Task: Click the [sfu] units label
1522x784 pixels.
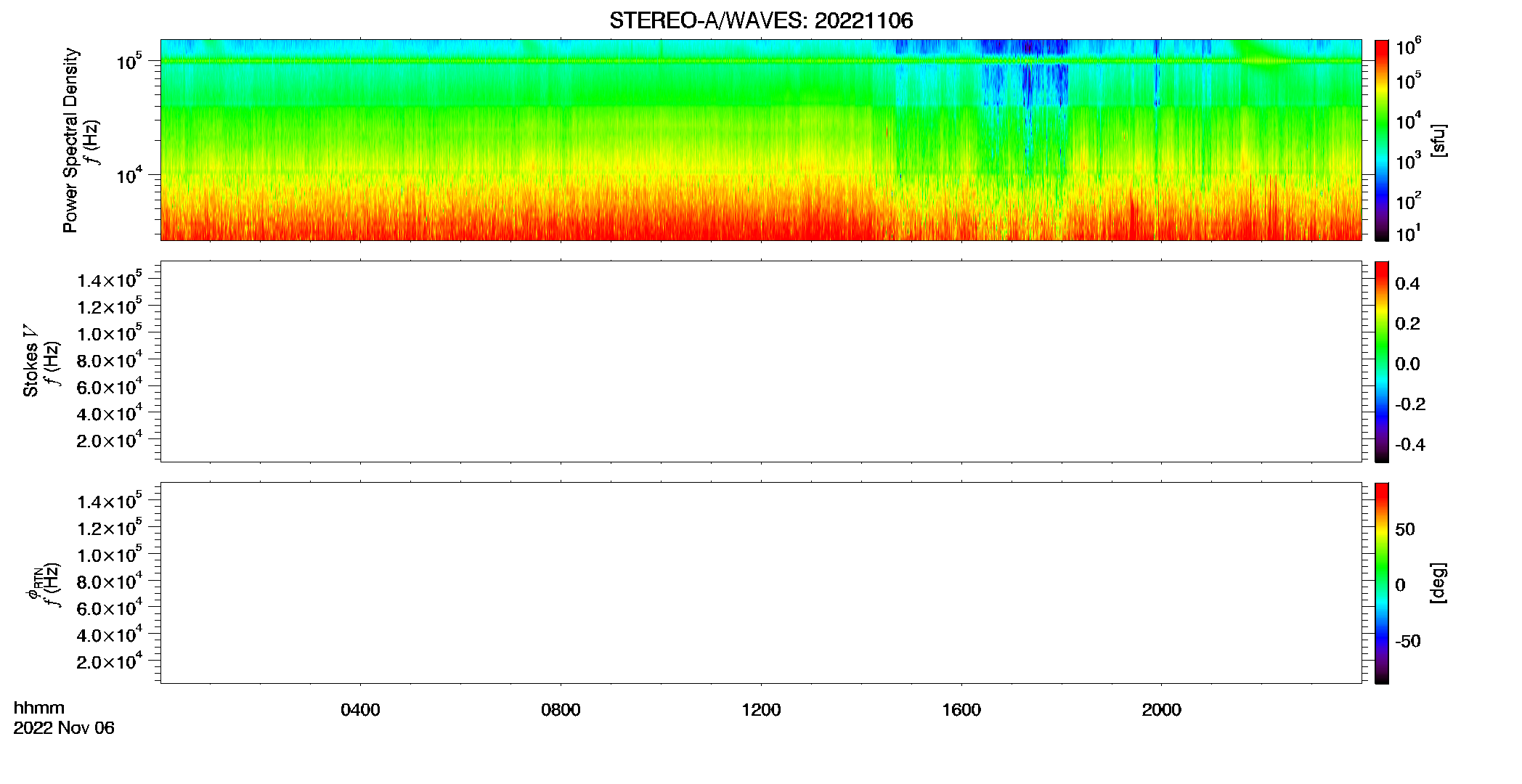Action: [x=1438, y=140]
